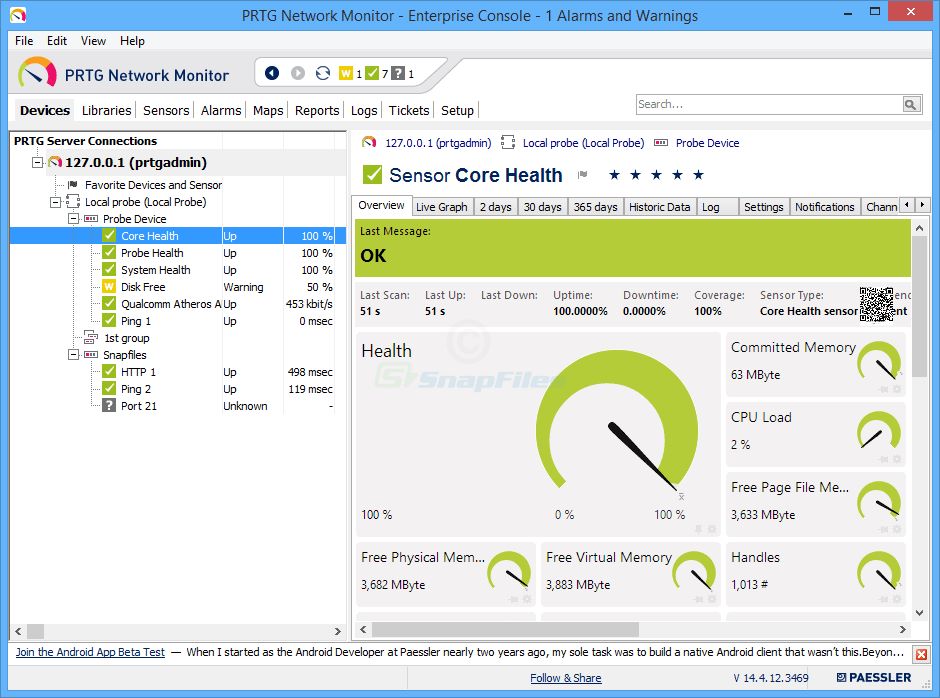
Task: Give the sensor a five-star priority rating
Action: tap(697, 175)
